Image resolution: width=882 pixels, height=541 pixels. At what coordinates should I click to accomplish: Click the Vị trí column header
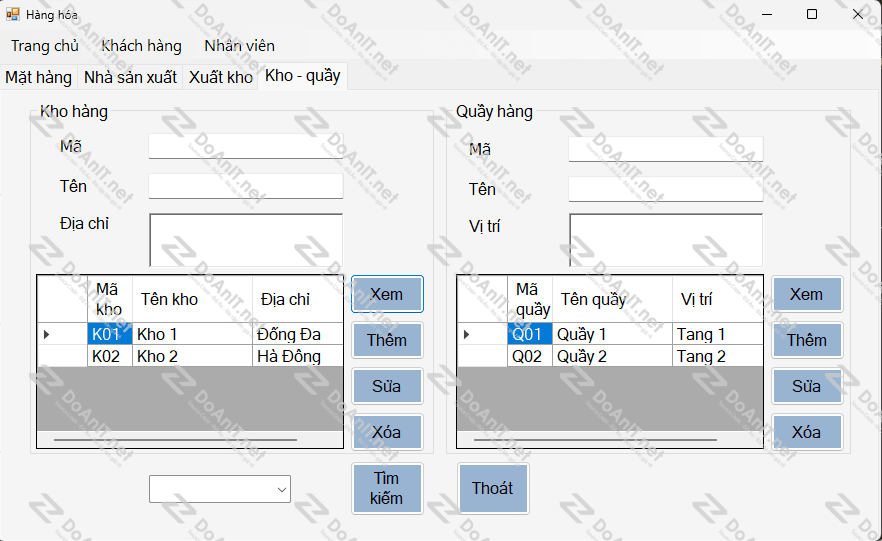(718, 299)
